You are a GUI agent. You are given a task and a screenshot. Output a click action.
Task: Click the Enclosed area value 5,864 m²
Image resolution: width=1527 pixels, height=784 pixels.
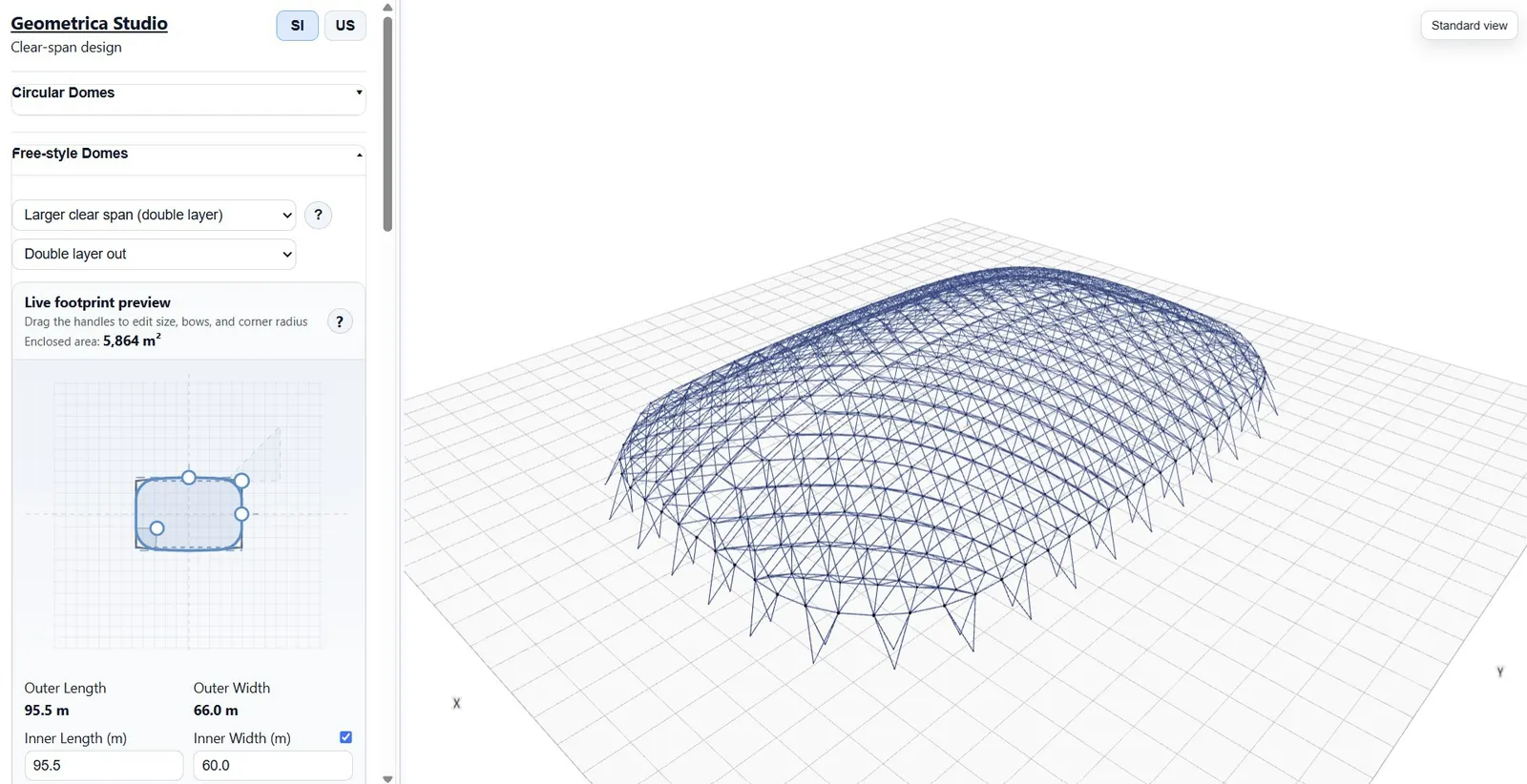click(x=132, y=340)
